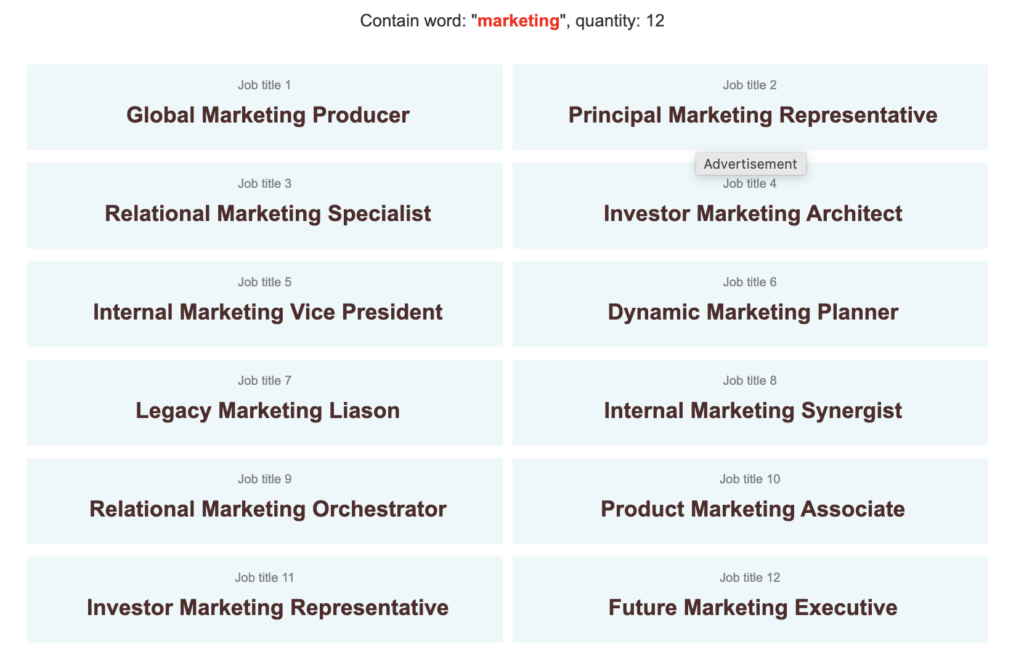Image resolution: width=1024 pixels, height=660 pixels.
Task: Click the Global Marketing Producer card
Action: (x=264, y=107)
